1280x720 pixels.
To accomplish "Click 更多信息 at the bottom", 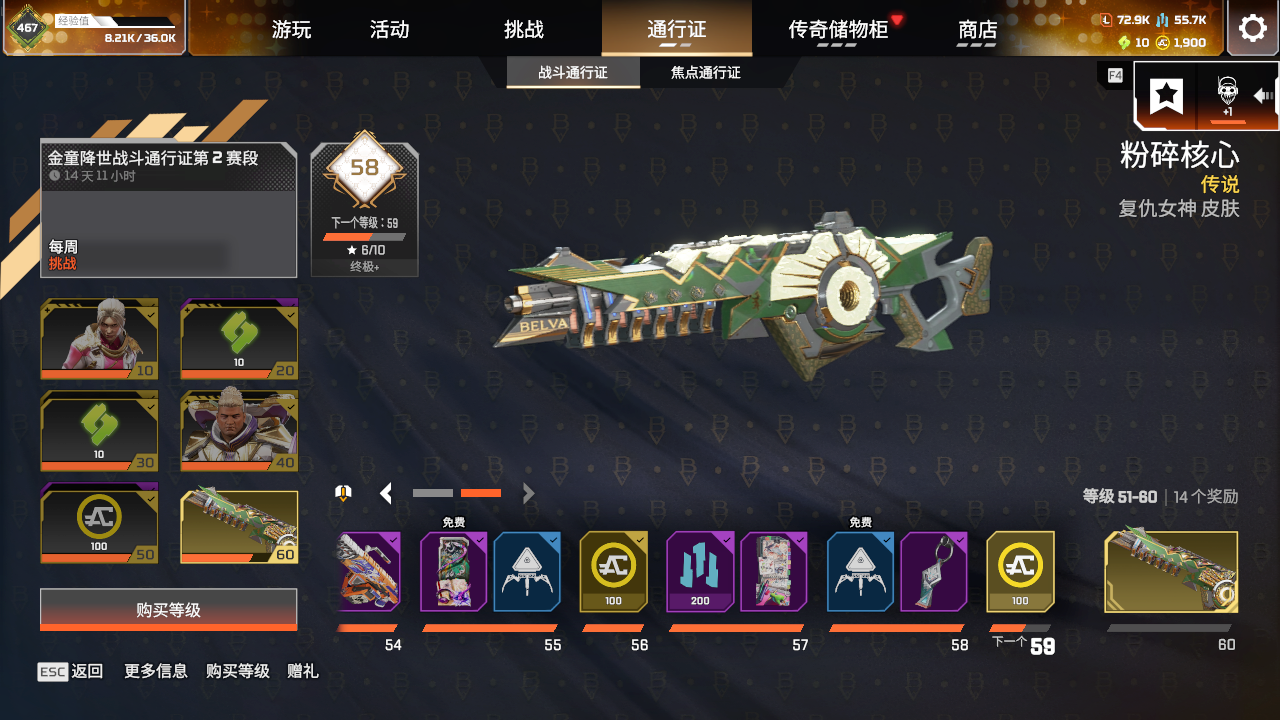I will click(x=155, y=671).
